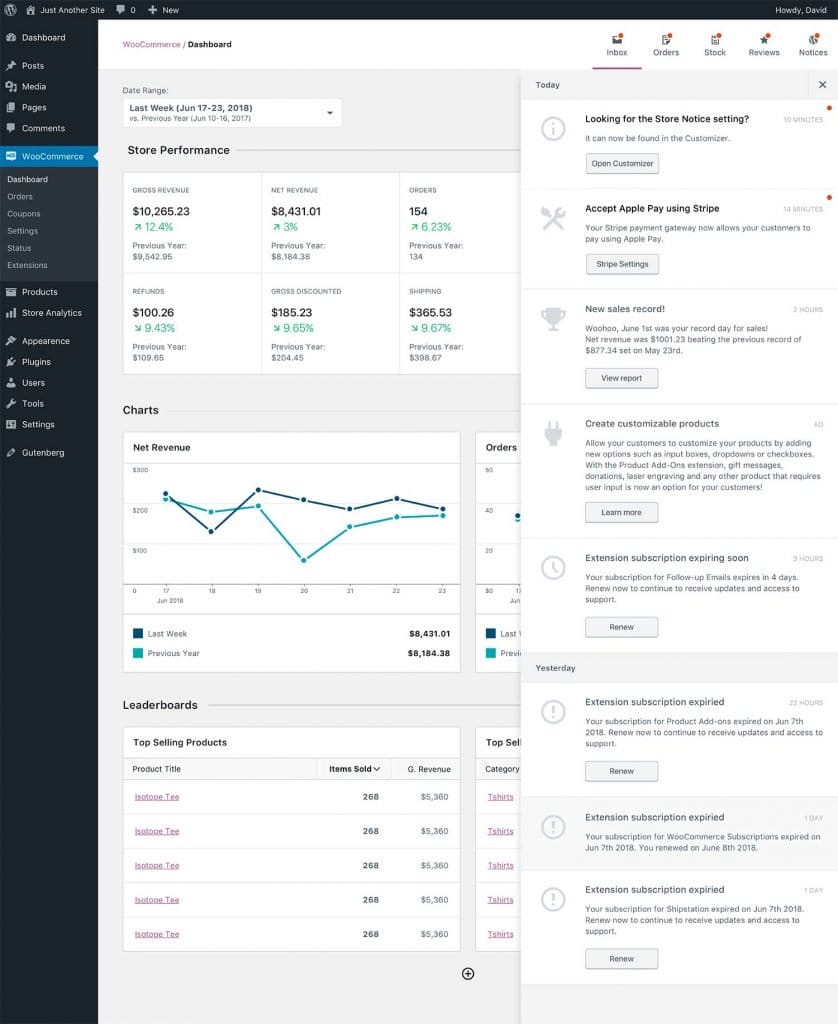Open the first Isotope Tee product link
The height and width of the screenshot is (1024, 838).
pos(157,797)
